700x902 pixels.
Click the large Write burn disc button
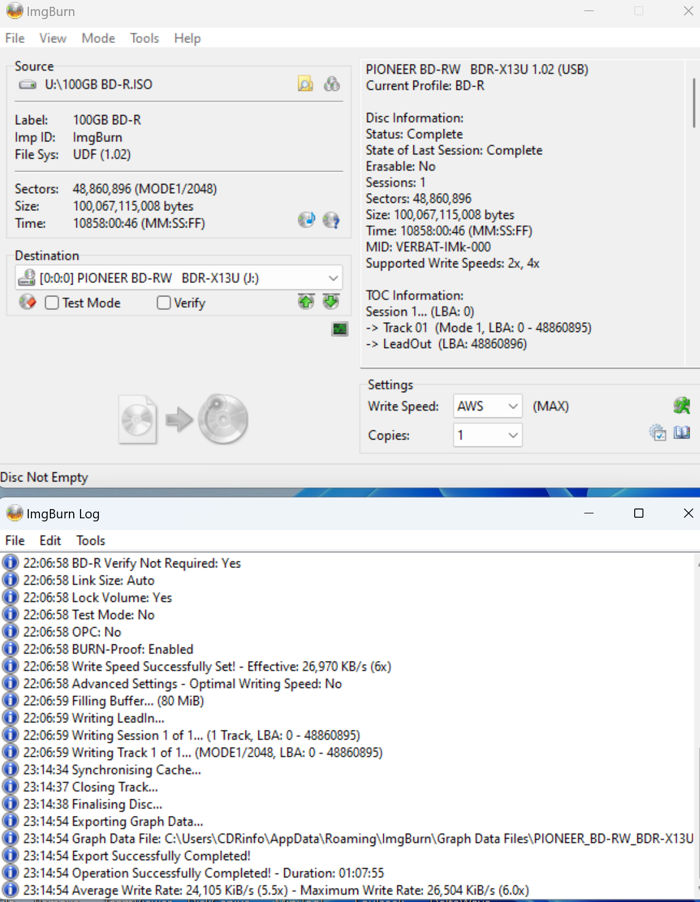click(x=223, y=419)
